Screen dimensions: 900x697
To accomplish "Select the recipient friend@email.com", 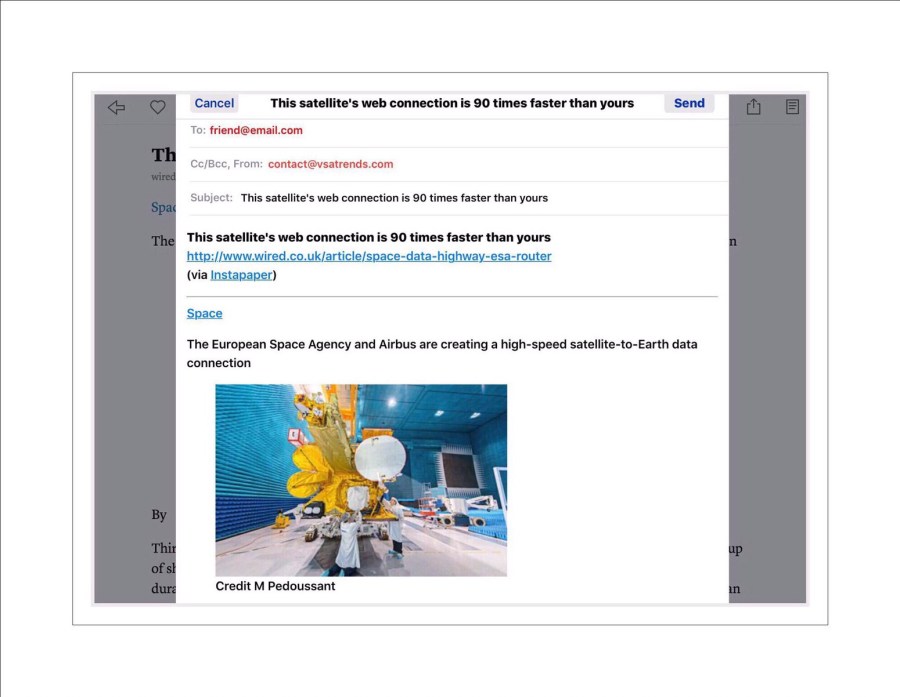I will [x=255, y=129].
